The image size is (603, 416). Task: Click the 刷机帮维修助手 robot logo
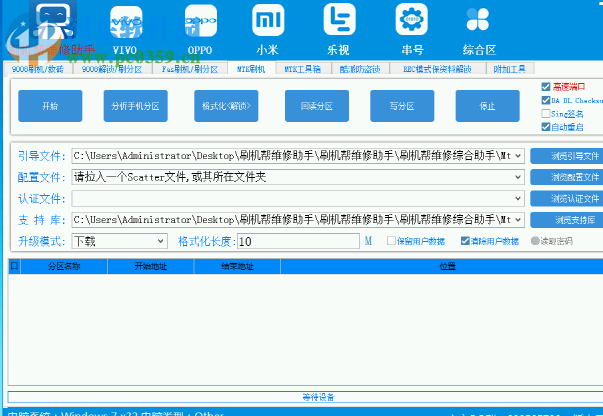click(55, 19)
